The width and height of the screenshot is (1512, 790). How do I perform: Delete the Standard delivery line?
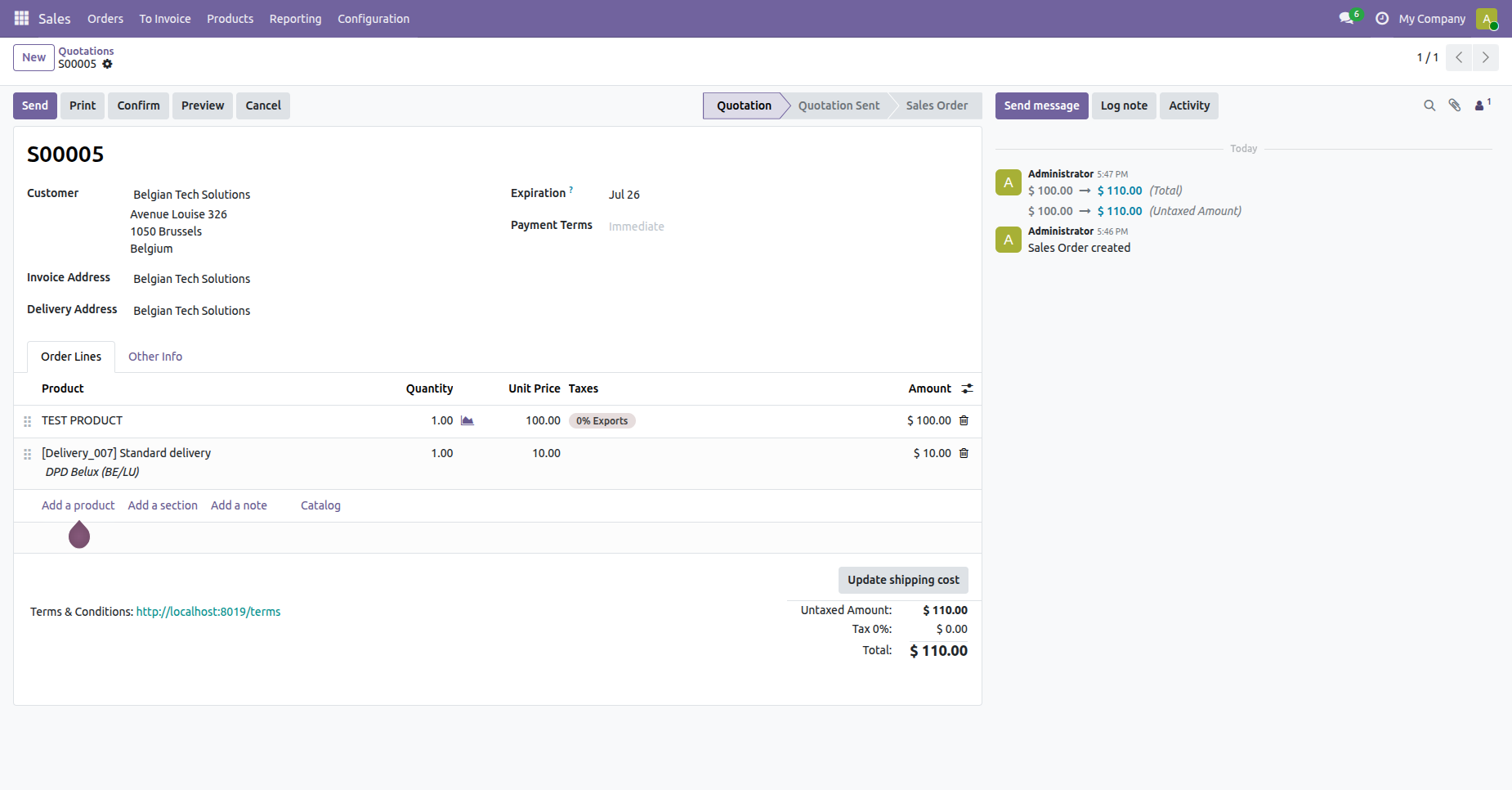[x=964, y=453]
